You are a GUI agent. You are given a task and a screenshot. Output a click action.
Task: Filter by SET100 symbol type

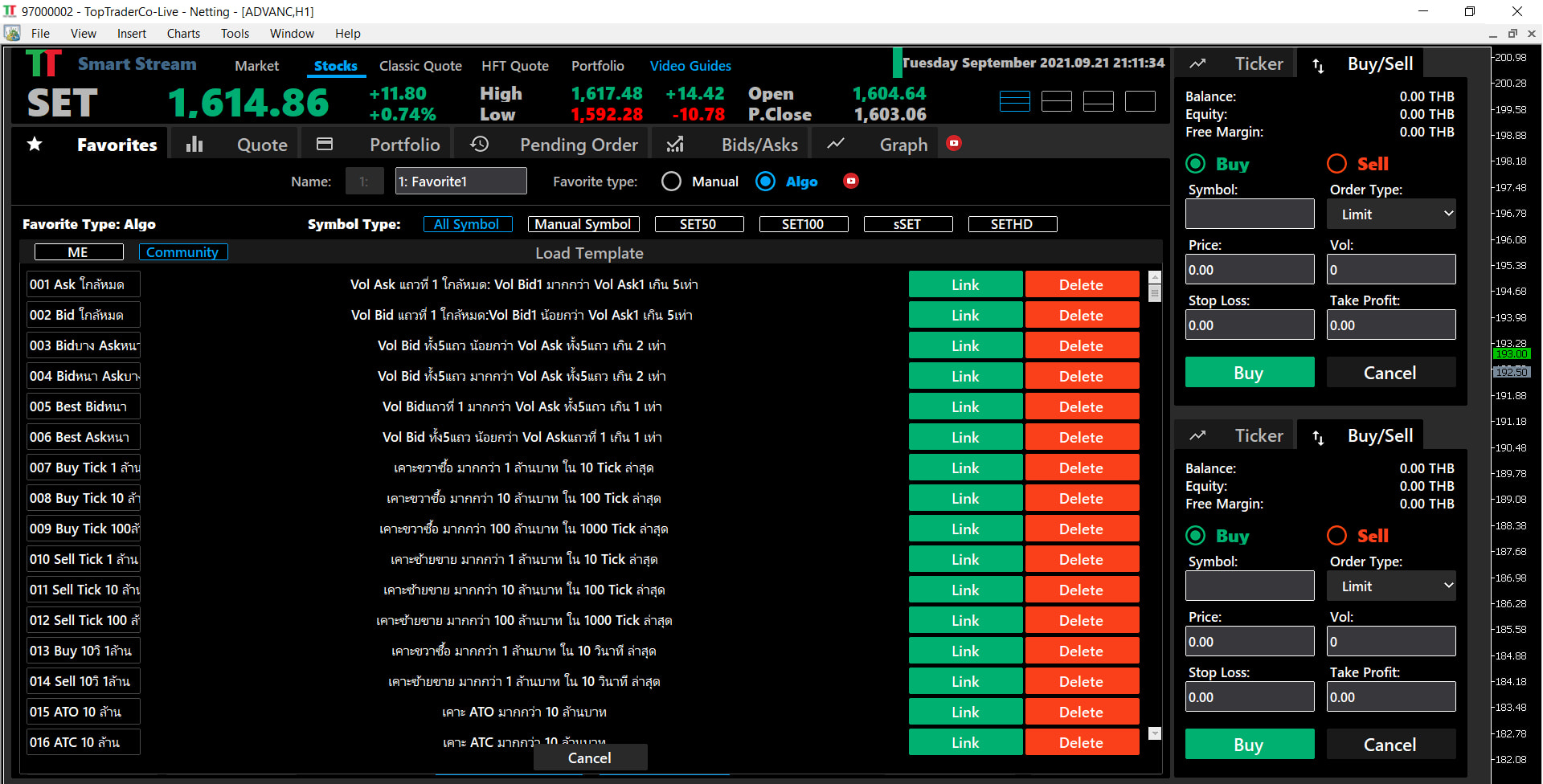803,224
